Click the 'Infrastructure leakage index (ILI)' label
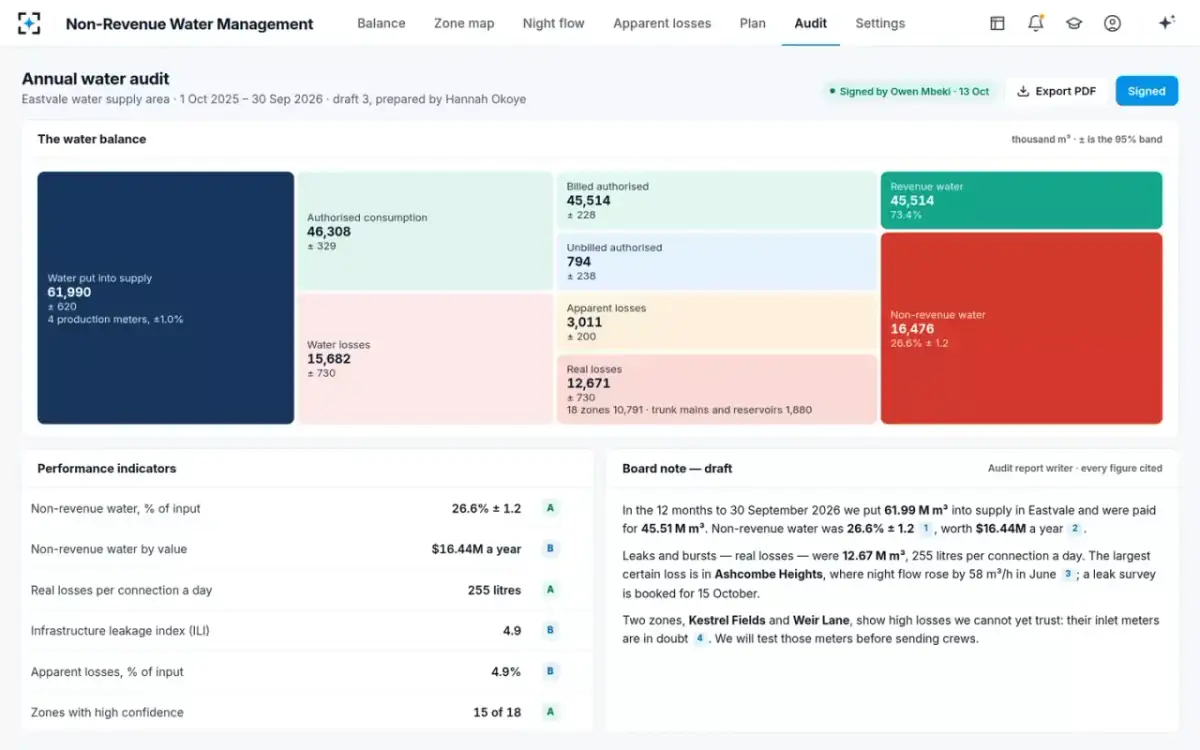Screen dimensions: 1200x750 (x=120, y=631)
